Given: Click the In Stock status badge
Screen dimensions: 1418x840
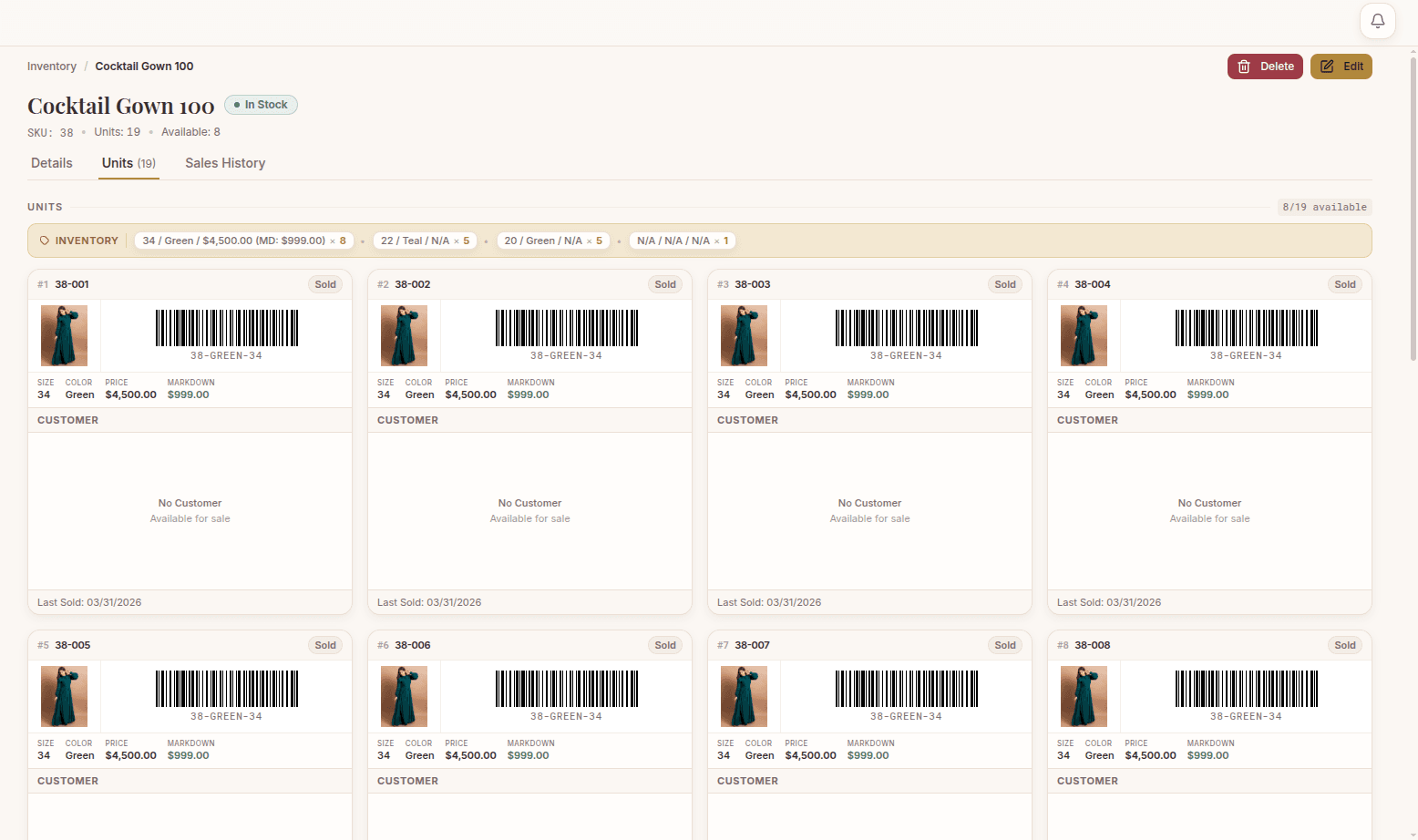Looking at the screenshot, I should tap(261, 105).
